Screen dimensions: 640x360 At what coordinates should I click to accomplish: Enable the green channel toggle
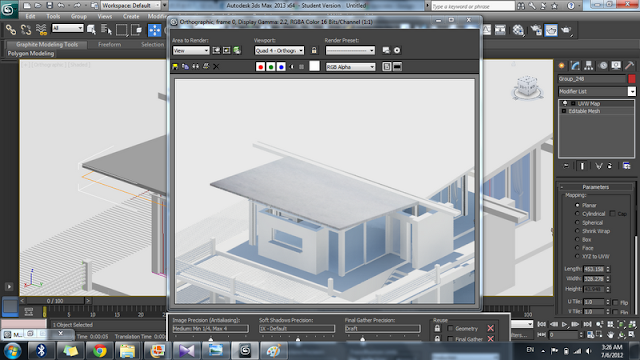tap(271, 67)
